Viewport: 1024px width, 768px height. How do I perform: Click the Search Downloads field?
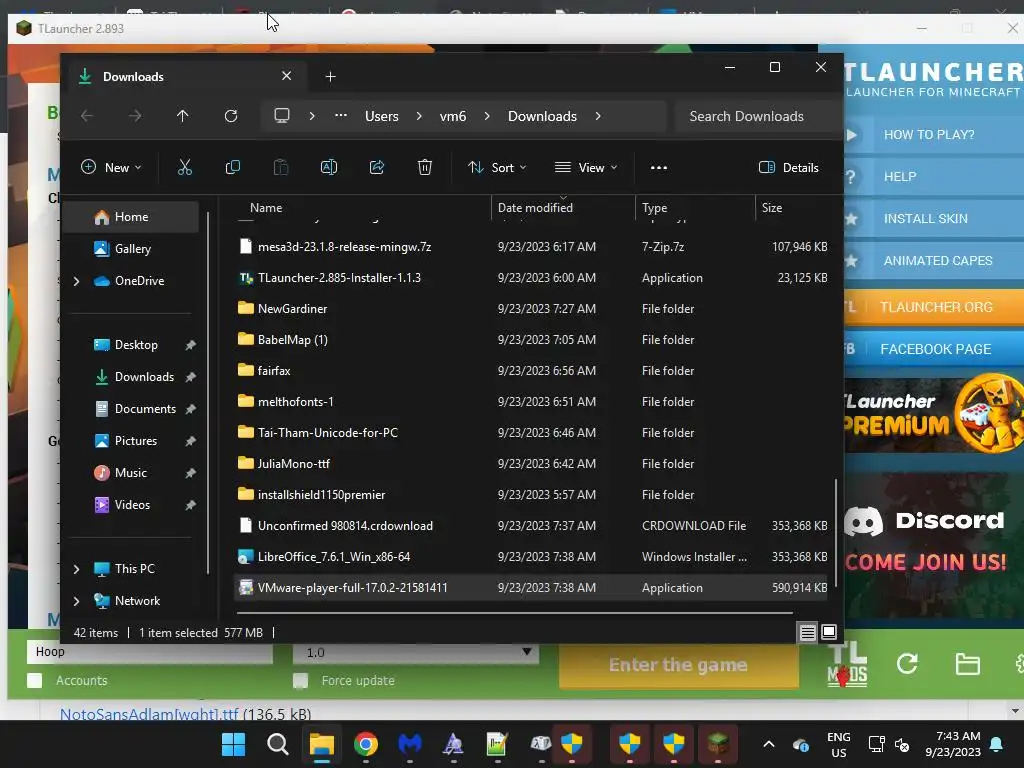[756, 116]
